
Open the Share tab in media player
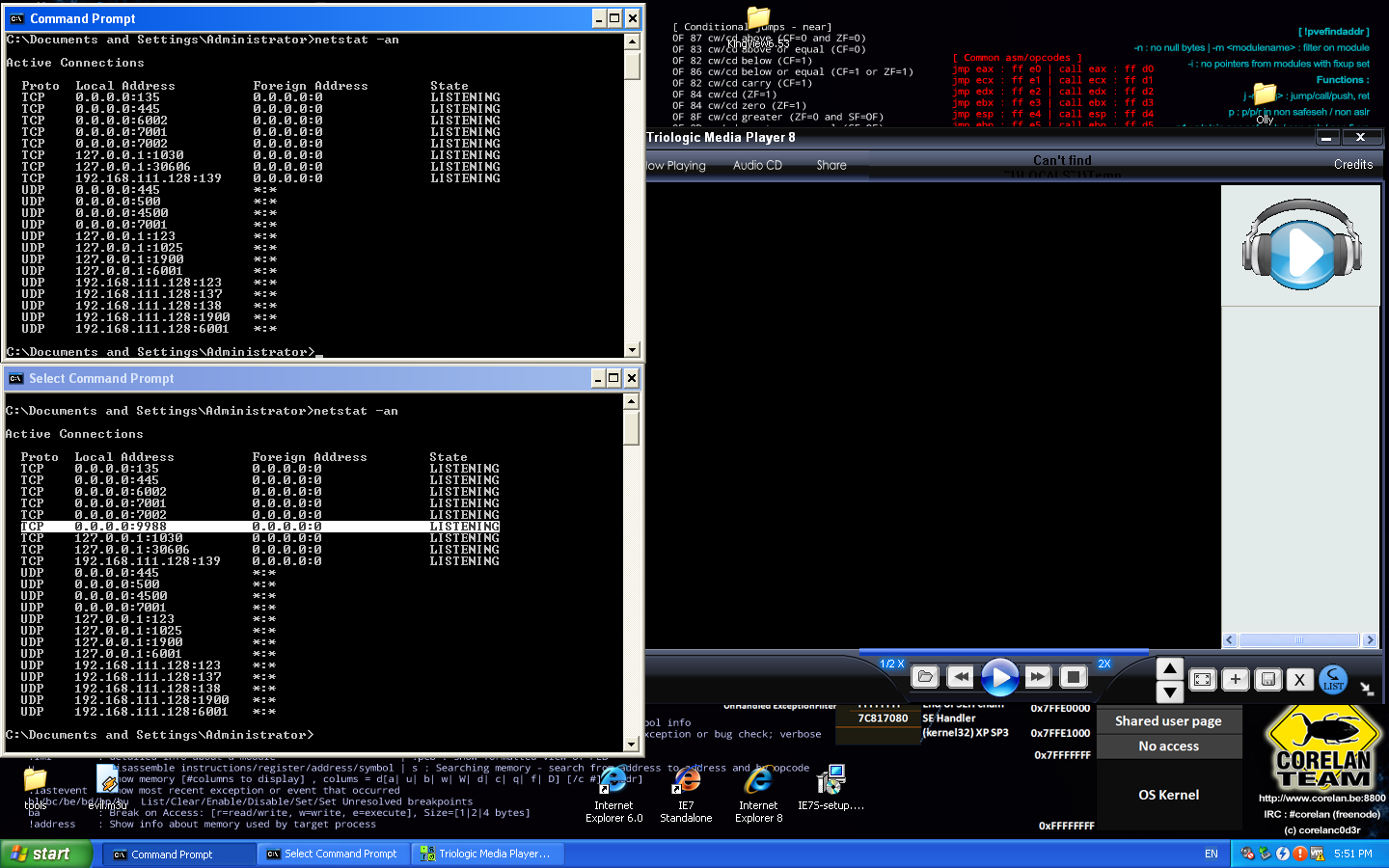pyautogui.click(x=831, y=166)
